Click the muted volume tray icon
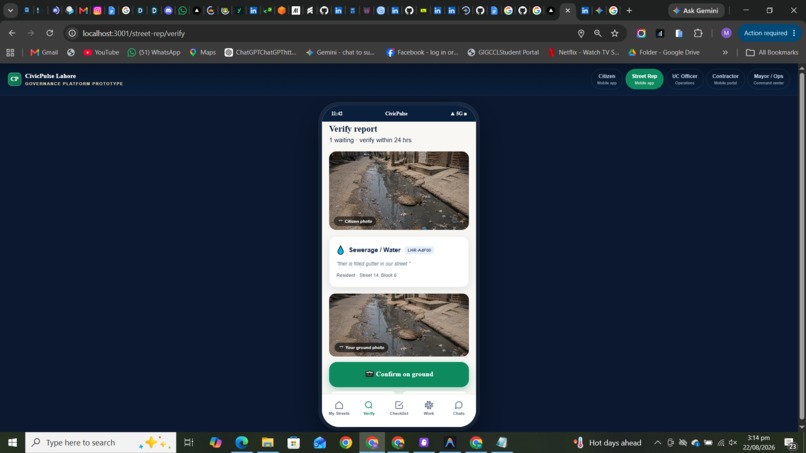806x453 pixels. click(x=733, y=443)
